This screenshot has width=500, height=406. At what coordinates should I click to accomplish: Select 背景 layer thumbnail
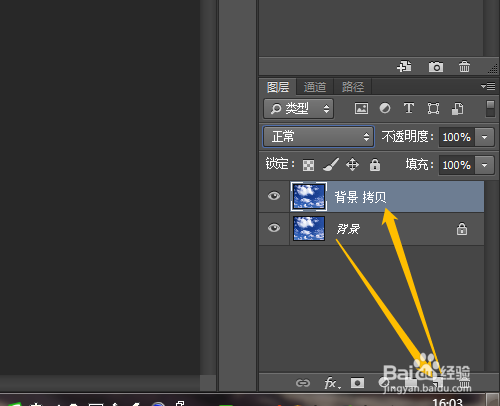tap(309, 228)
